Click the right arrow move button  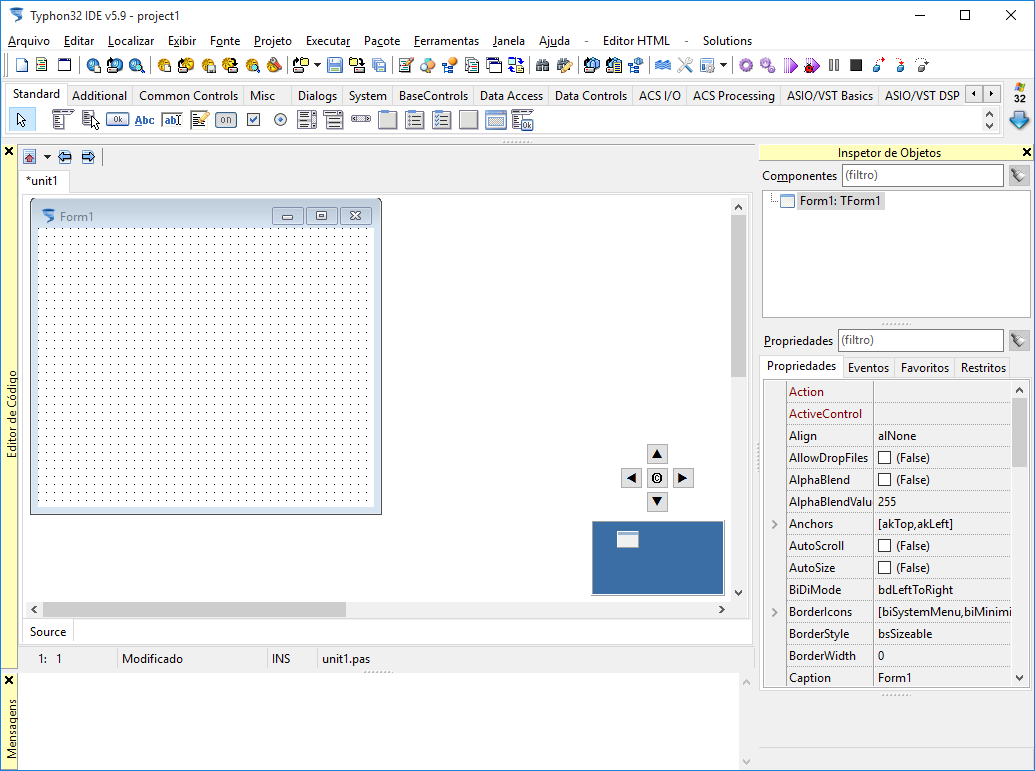coord(683,478)
